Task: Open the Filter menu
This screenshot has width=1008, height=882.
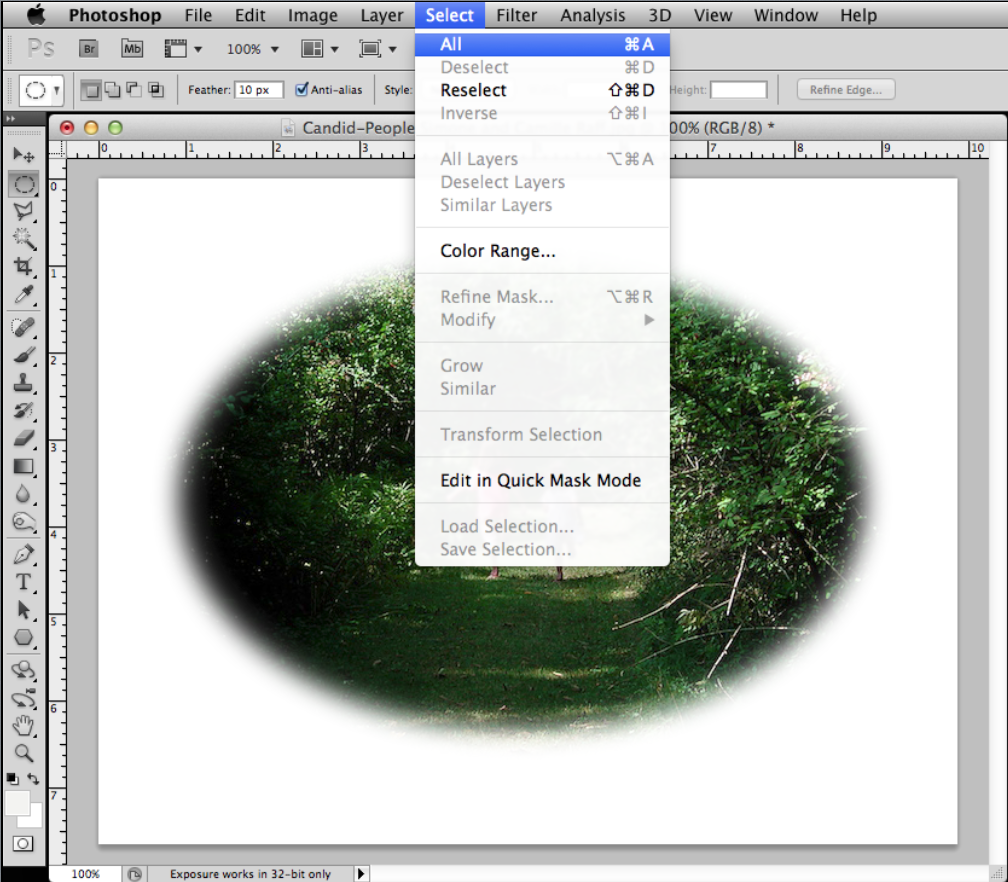Action: [516, 15]
